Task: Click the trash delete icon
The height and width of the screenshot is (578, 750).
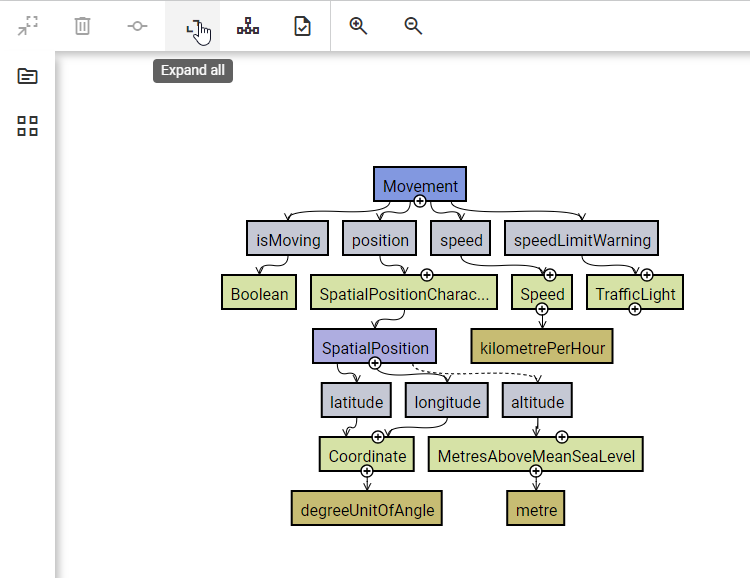Action: (x=82, y=26)
